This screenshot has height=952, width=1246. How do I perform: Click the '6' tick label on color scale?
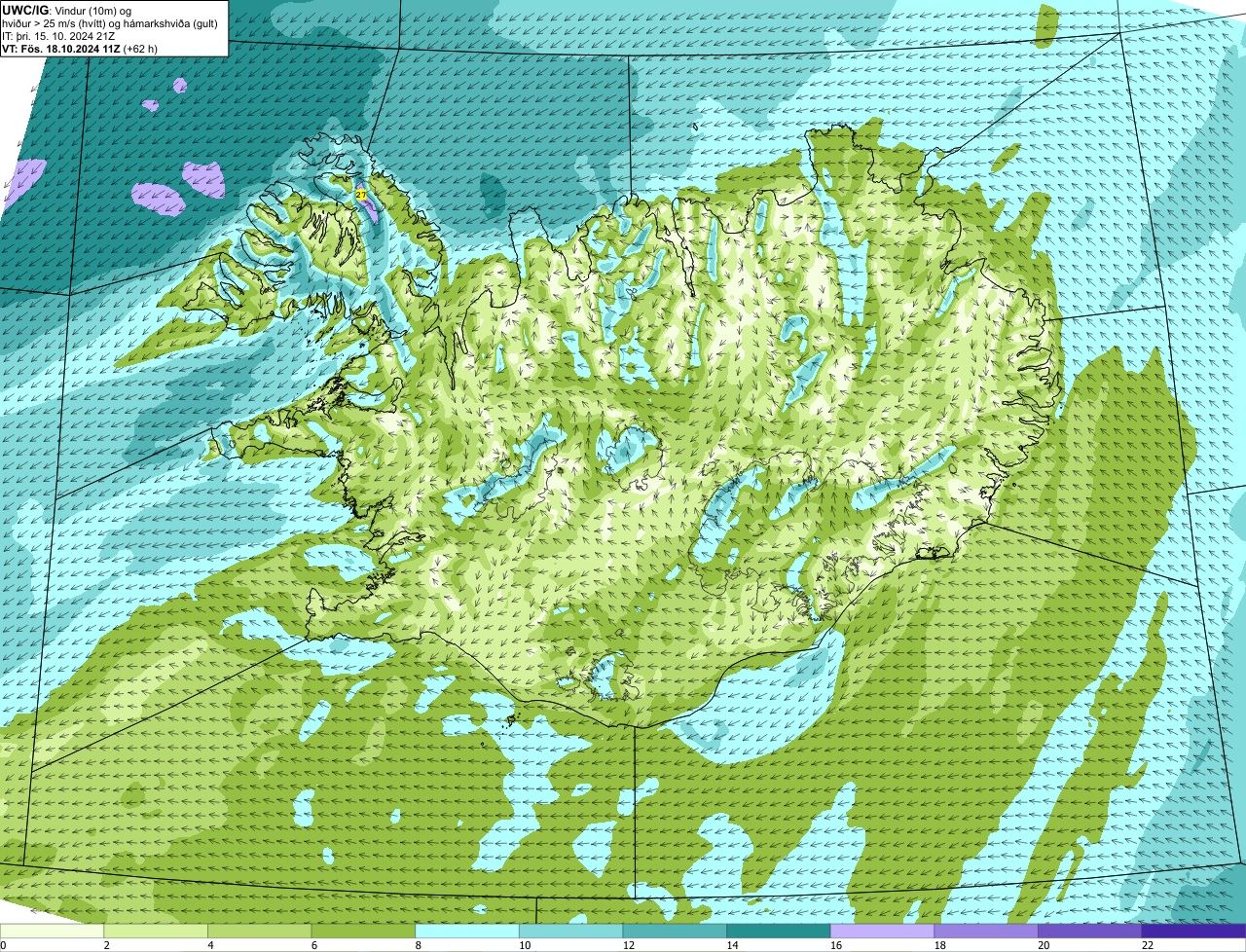[314, 945]
